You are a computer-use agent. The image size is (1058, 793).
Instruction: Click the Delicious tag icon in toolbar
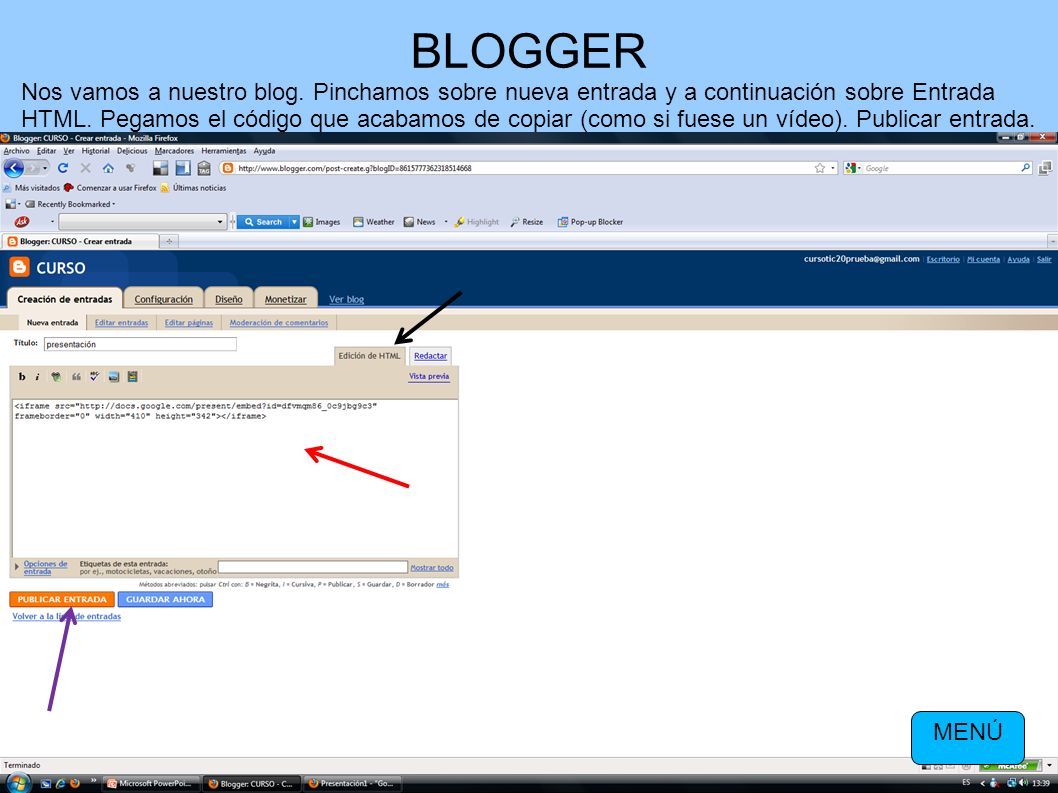tap(204, 168)
